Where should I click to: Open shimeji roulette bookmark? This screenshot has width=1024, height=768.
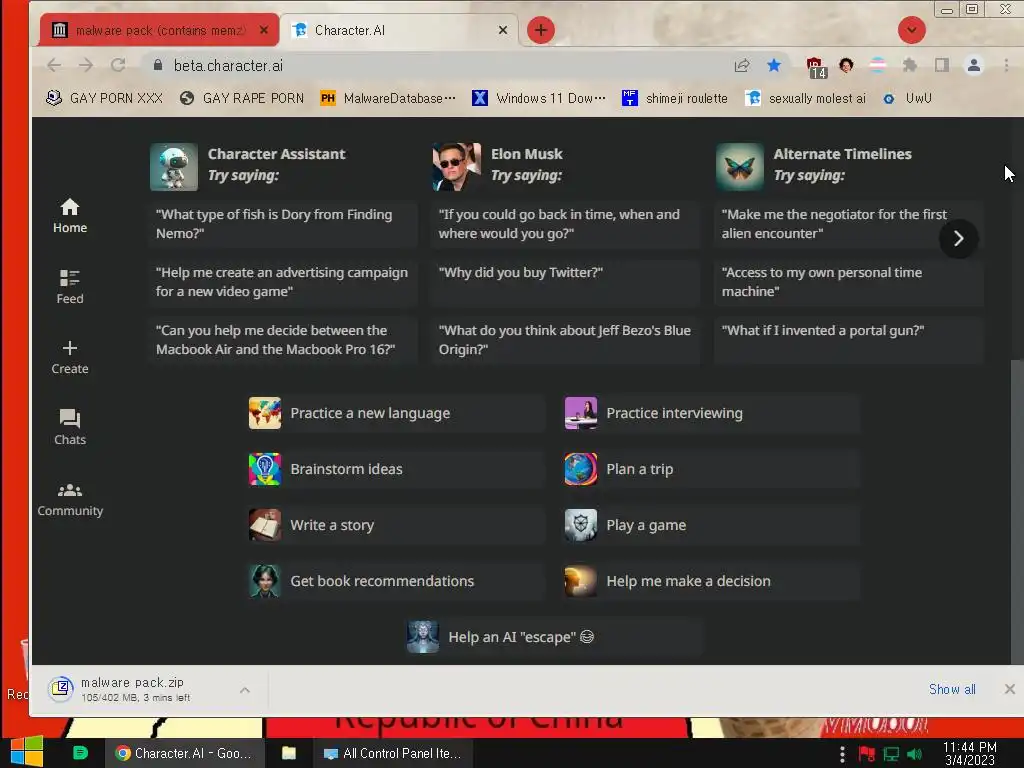click(675, 99)
